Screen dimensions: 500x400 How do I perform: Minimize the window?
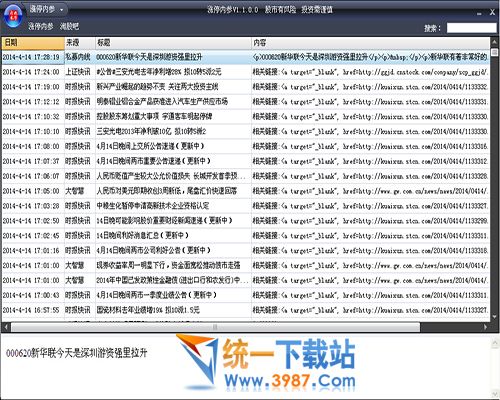tap(479, 13)
